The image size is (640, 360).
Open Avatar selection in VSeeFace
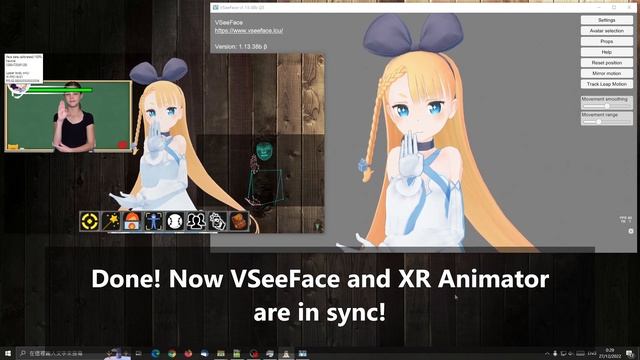[x=607, y=31]
